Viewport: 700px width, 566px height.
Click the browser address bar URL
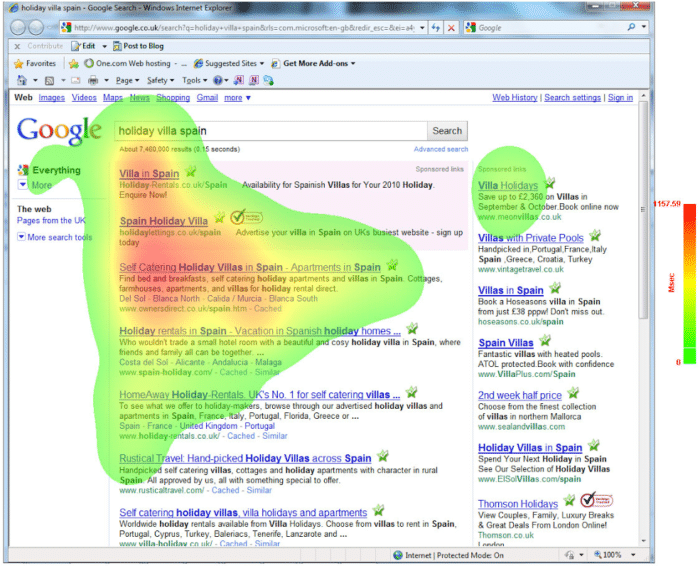pyautogui.click(x=244, y=28)
